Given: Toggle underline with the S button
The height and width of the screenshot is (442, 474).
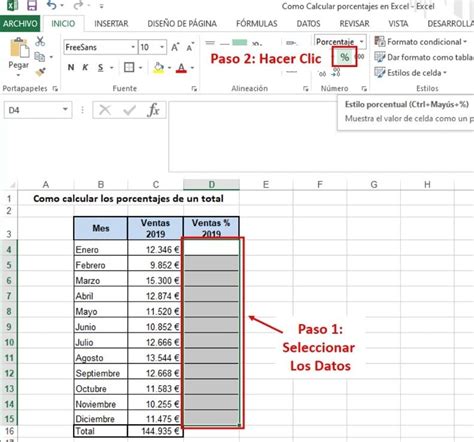Looking at the screenshot, I should click(101, 68).
